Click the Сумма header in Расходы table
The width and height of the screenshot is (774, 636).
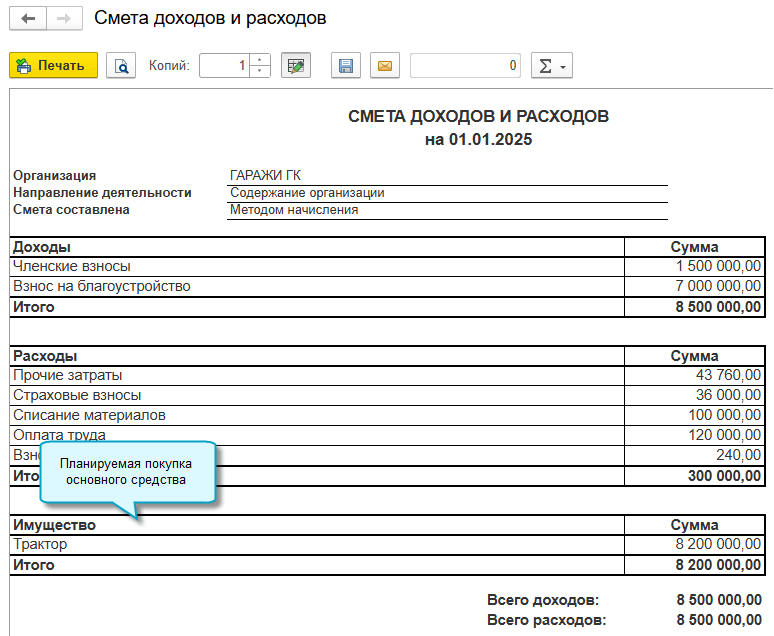[695, 356]
